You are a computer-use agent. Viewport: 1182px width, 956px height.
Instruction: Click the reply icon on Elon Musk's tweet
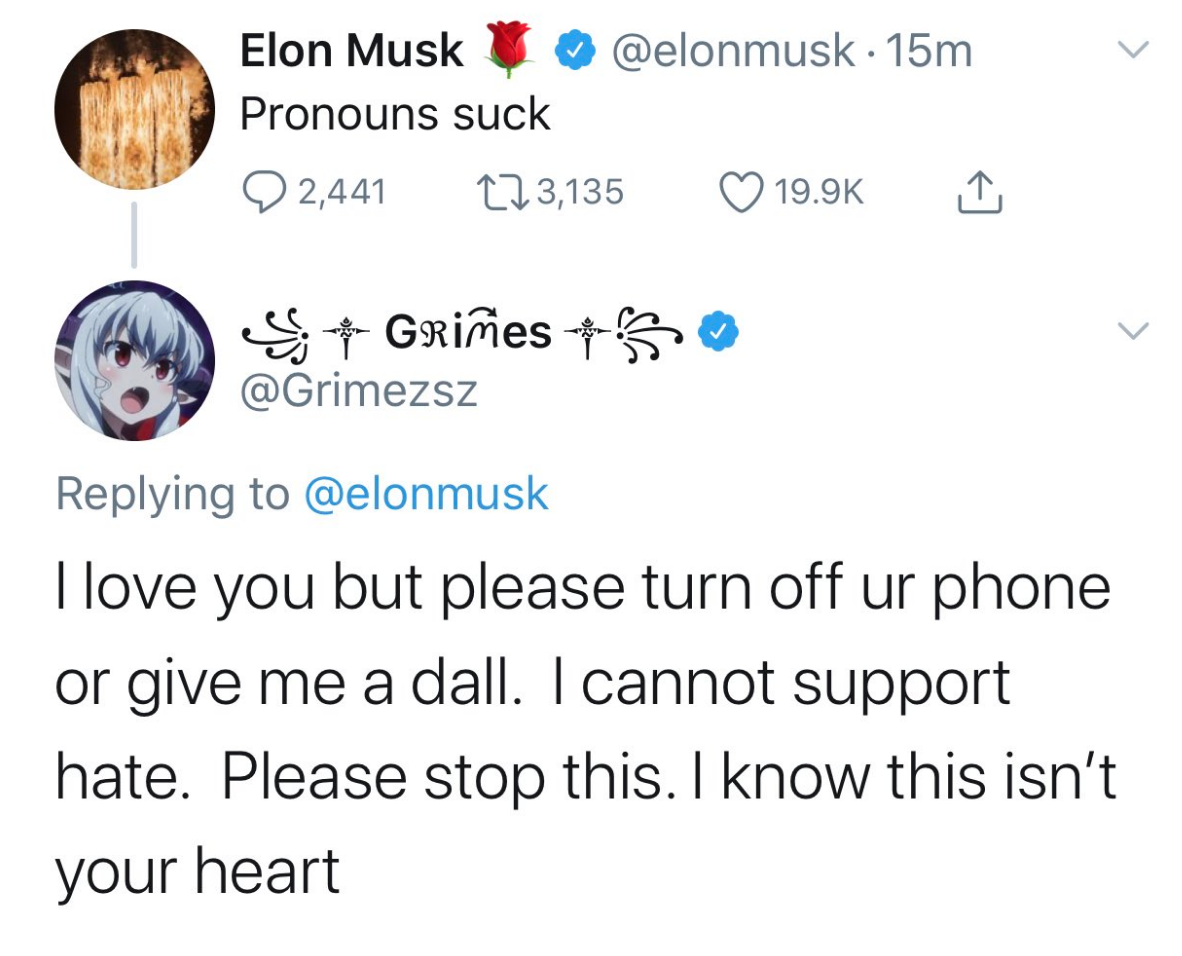click(263, 191)
